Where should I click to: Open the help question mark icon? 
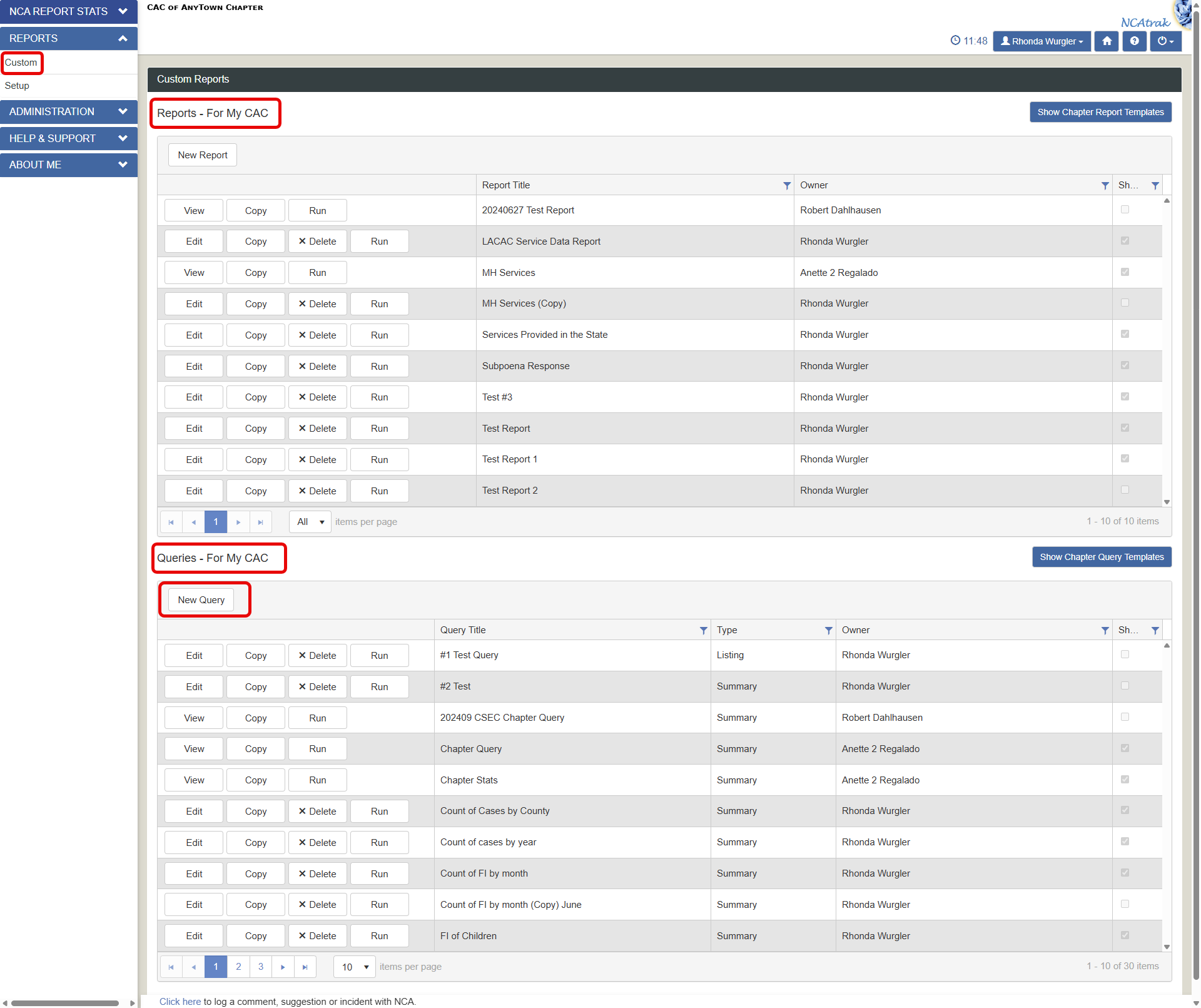click(1134, 41)
